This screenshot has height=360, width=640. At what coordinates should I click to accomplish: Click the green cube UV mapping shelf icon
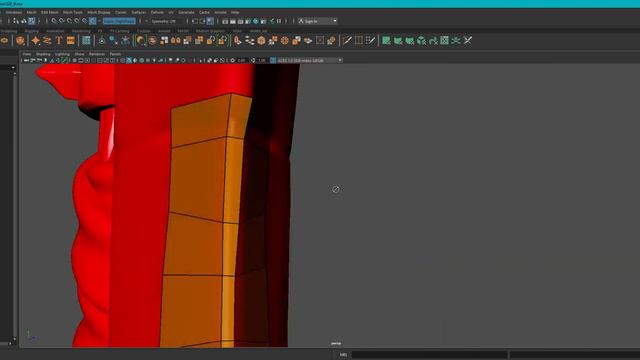coord(421,40)
